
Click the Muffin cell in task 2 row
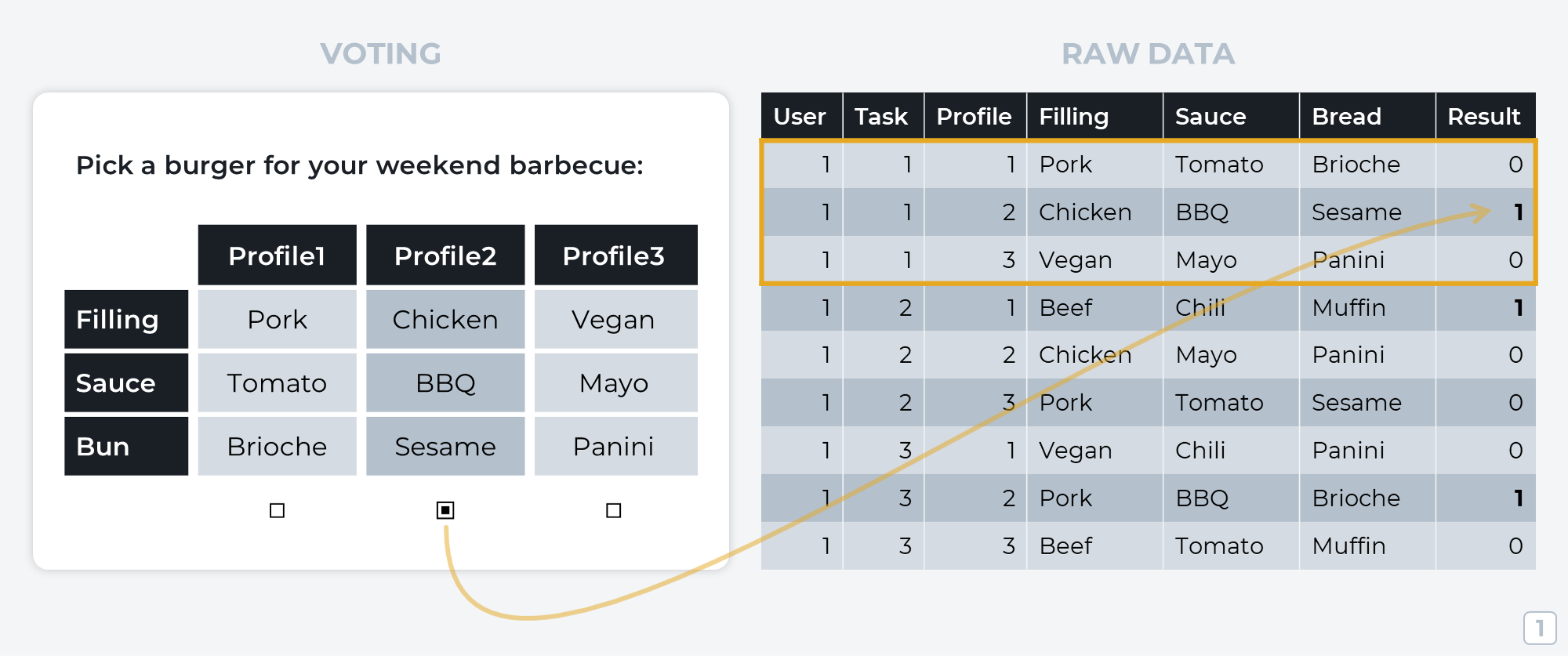pyautogui.click(x=1367, y=307)
